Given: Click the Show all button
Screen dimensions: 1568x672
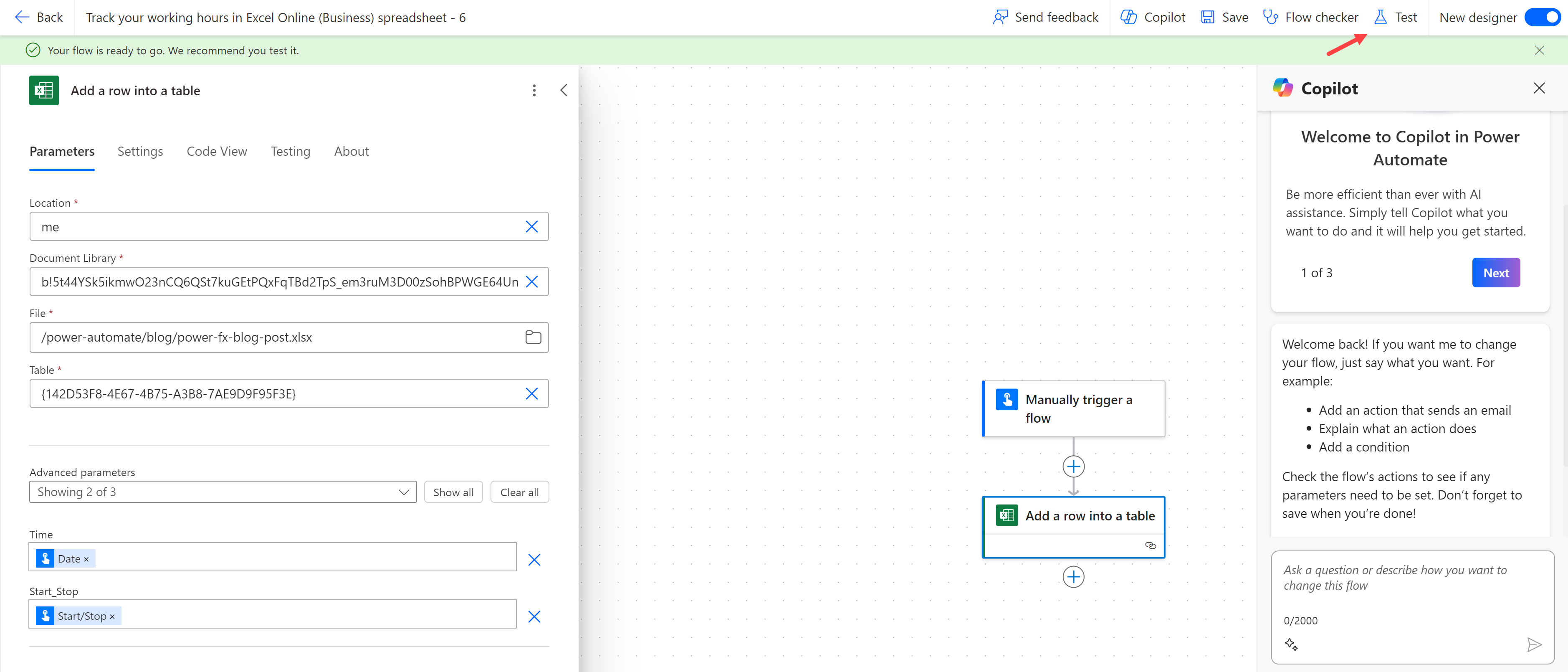Looking at the screenshot, I should (453, 492).
